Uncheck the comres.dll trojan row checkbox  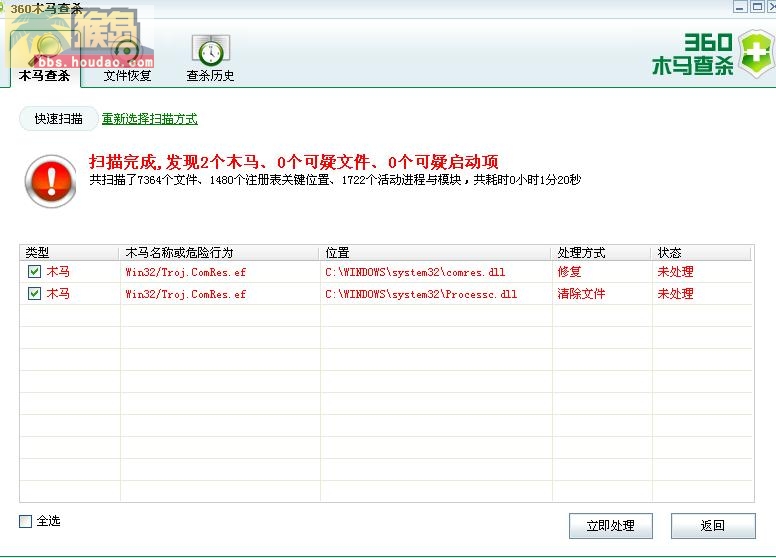(34, 272)
